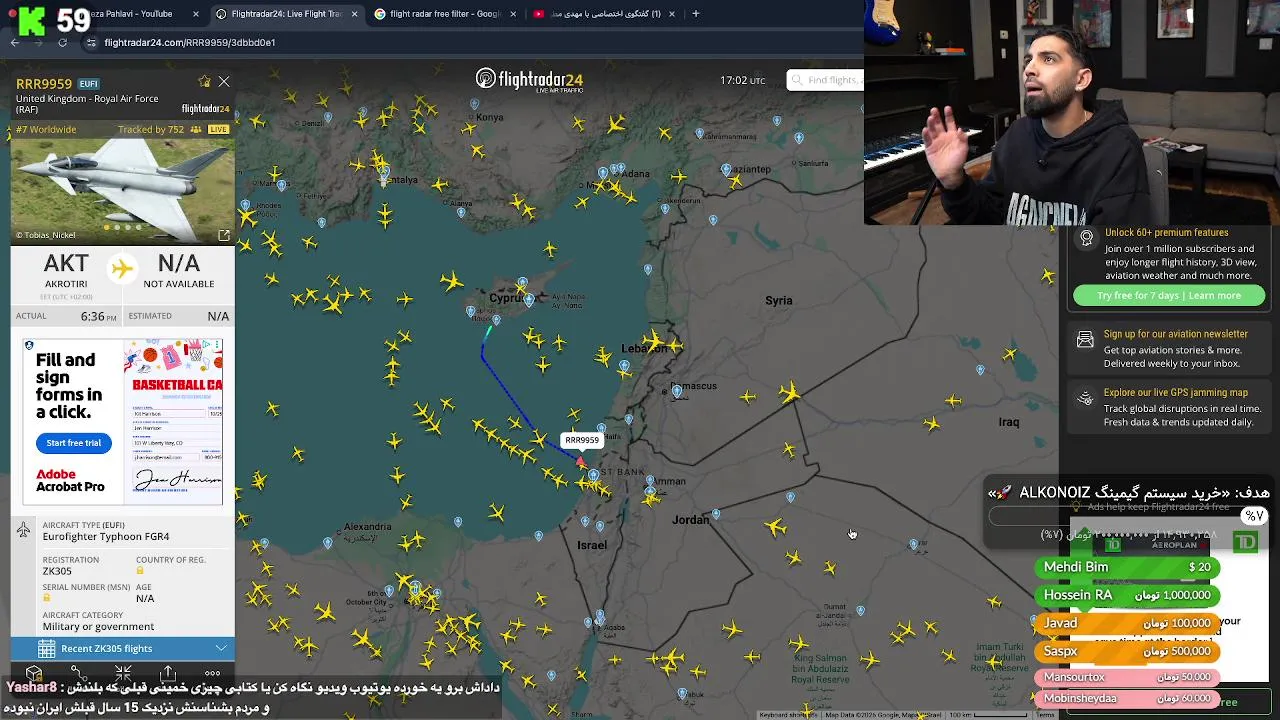Click the address bar URL flightradar24.com

click(x=189, y=43)
